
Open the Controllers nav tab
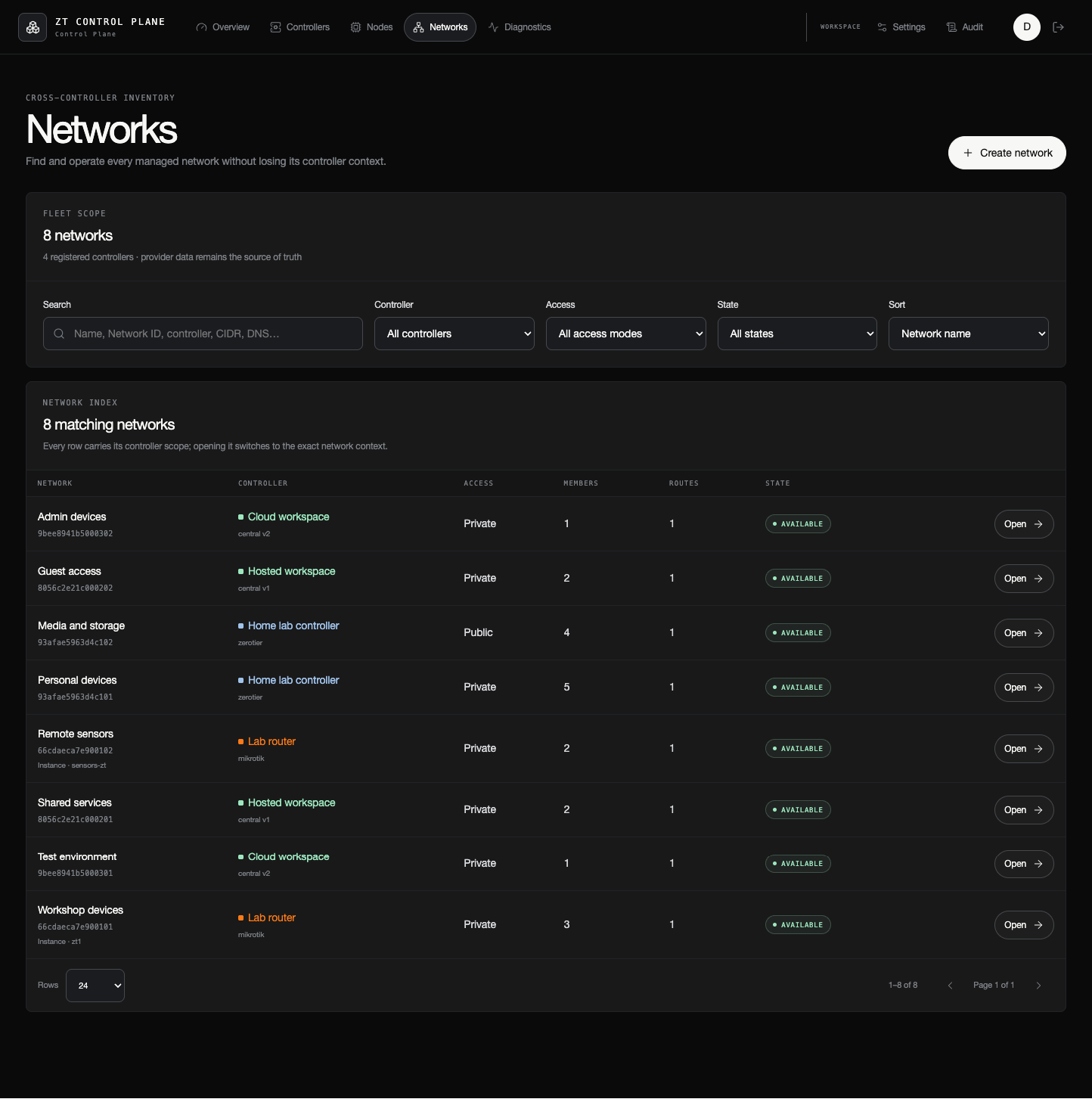click(x=300, y=27)
